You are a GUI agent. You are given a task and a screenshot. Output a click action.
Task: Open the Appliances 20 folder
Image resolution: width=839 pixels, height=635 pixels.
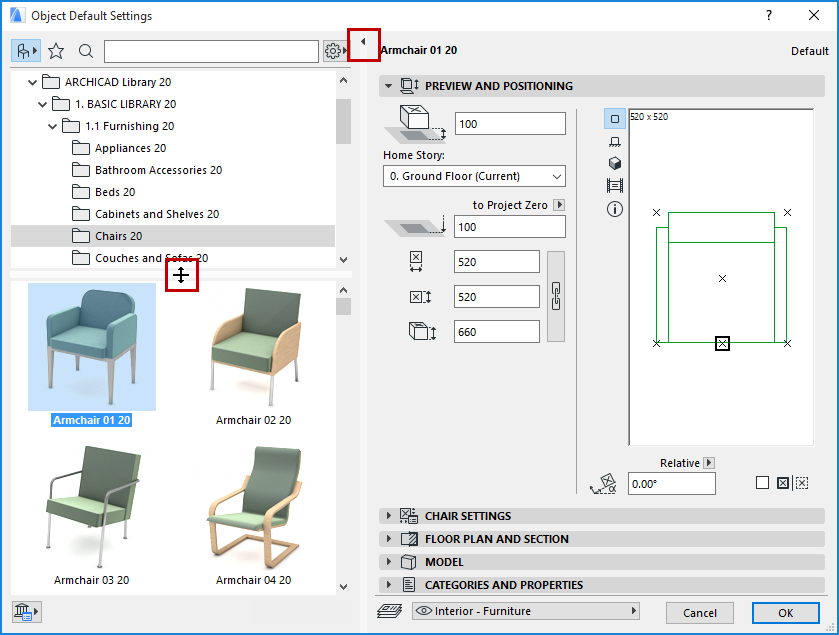click(x=119, y=148)
